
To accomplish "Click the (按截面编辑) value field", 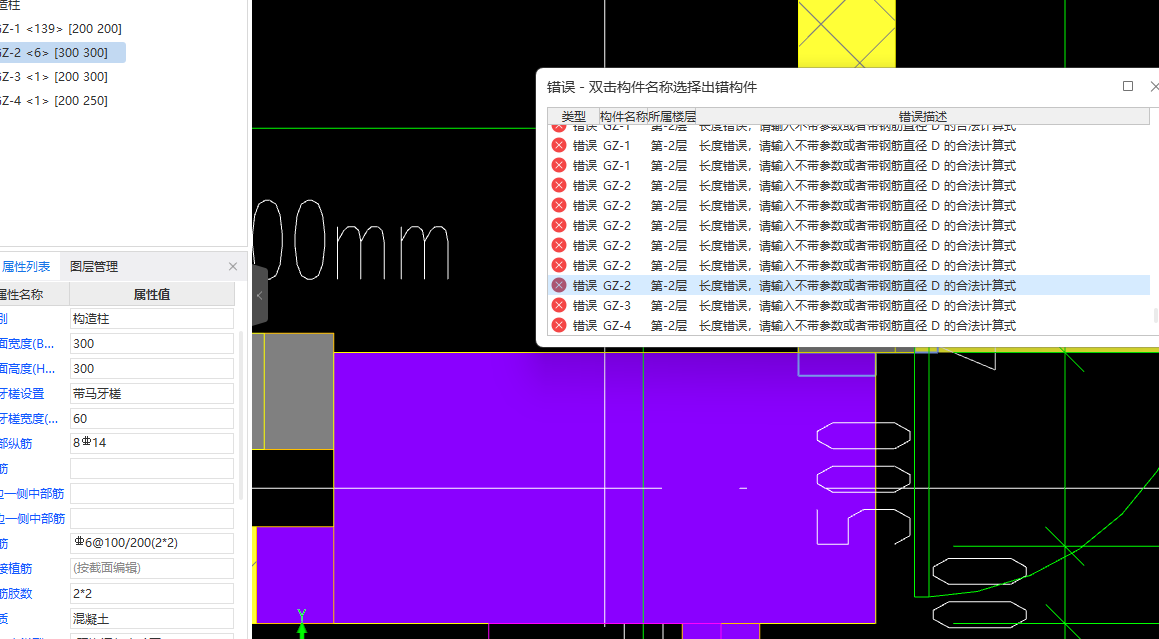I will pos(152,568).
